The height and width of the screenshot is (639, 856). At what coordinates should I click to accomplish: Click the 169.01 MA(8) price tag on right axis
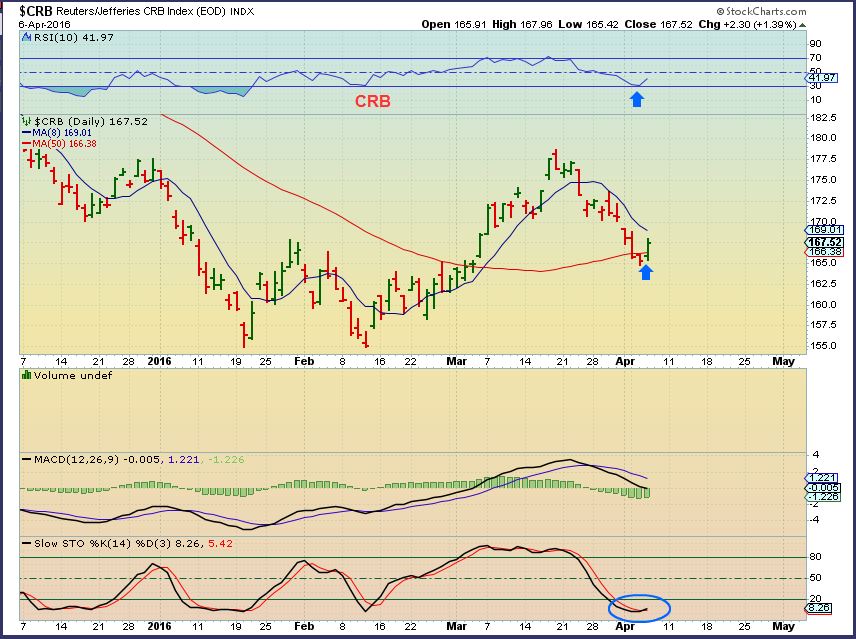coord(824,230)
